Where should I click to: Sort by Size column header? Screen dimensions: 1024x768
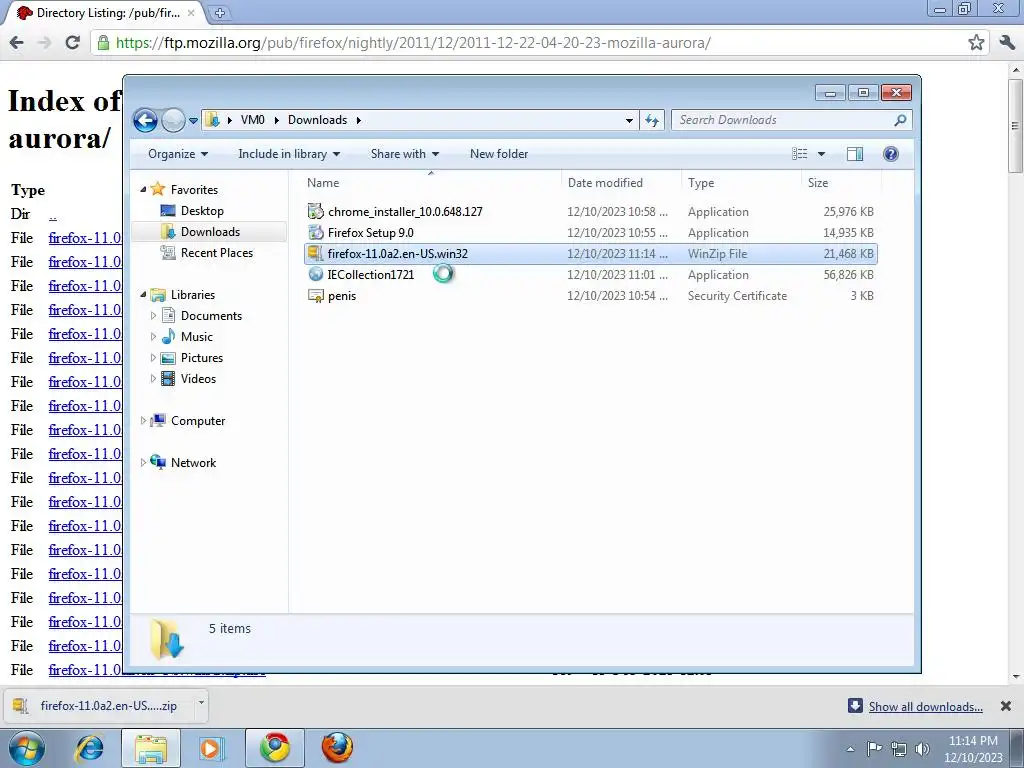click(x=840, y=183)
